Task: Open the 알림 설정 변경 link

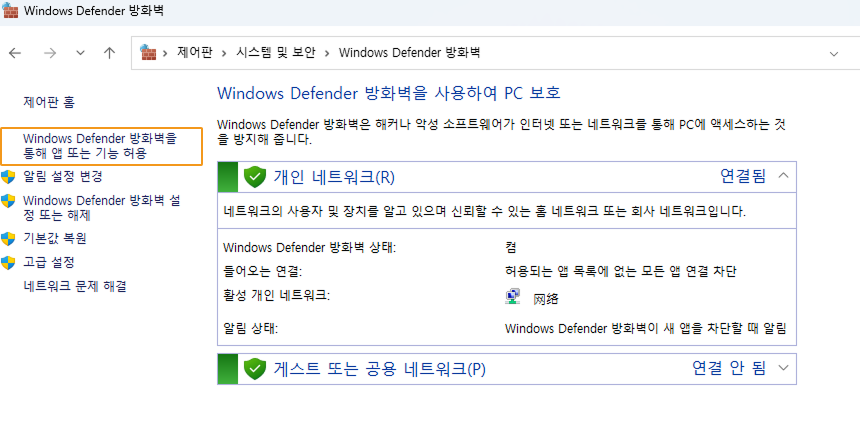Action: click(x=63, y=176)
